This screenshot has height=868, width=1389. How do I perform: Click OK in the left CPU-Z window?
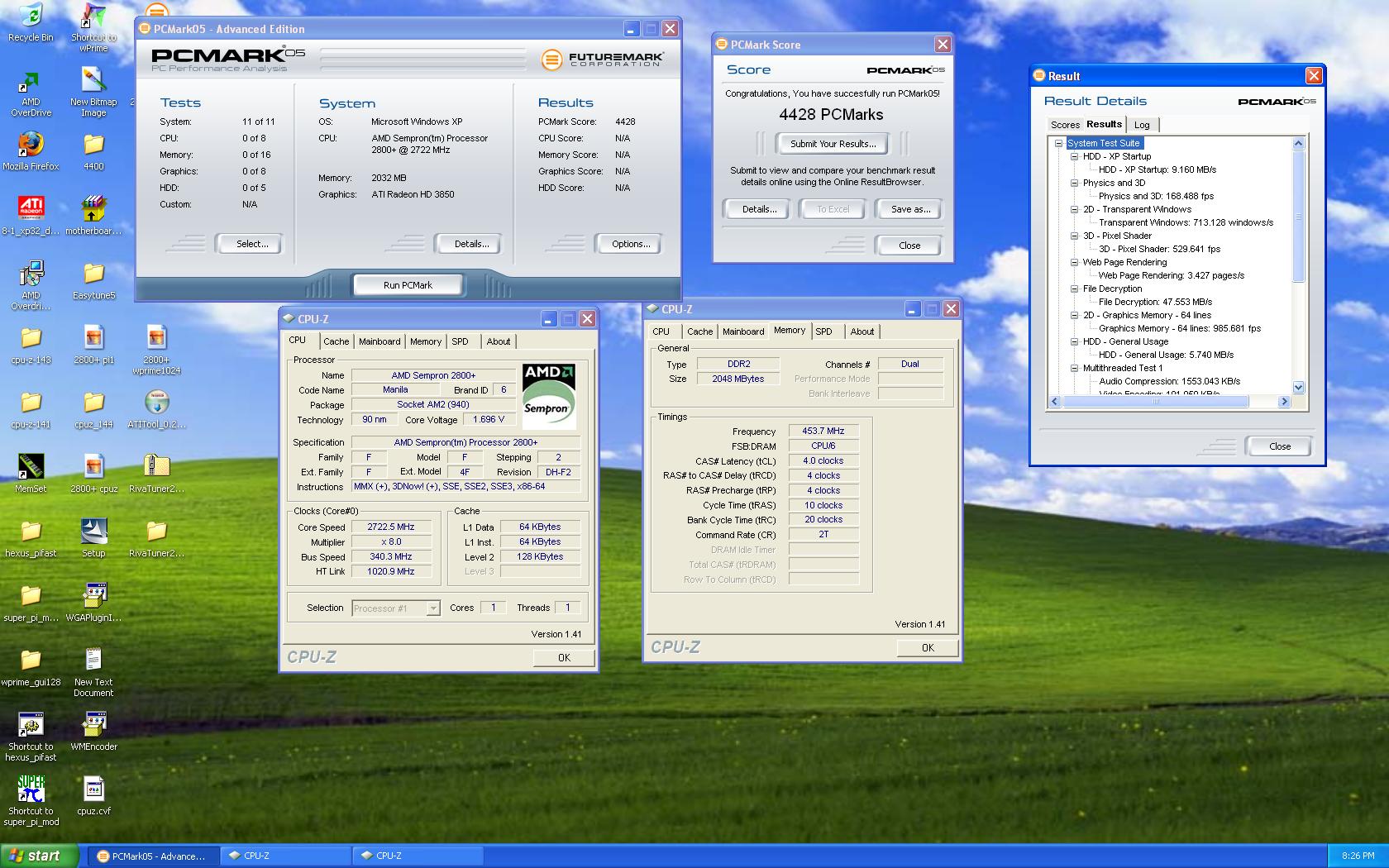click(564, 658)
